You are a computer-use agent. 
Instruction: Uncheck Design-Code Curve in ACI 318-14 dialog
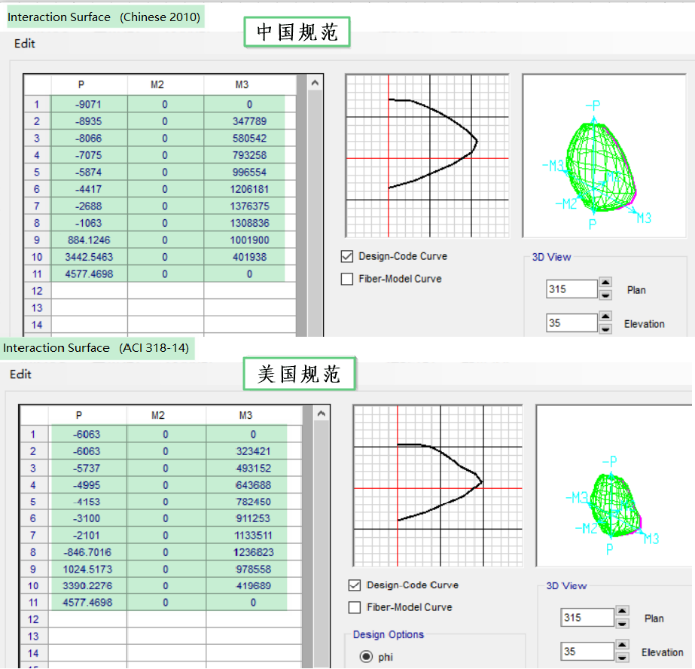[354, 585]
